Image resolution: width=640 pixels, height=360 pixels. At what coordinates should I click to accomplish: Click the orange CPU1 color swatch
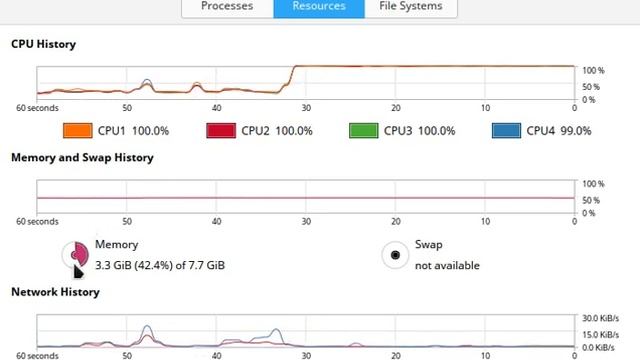point(78,131)
